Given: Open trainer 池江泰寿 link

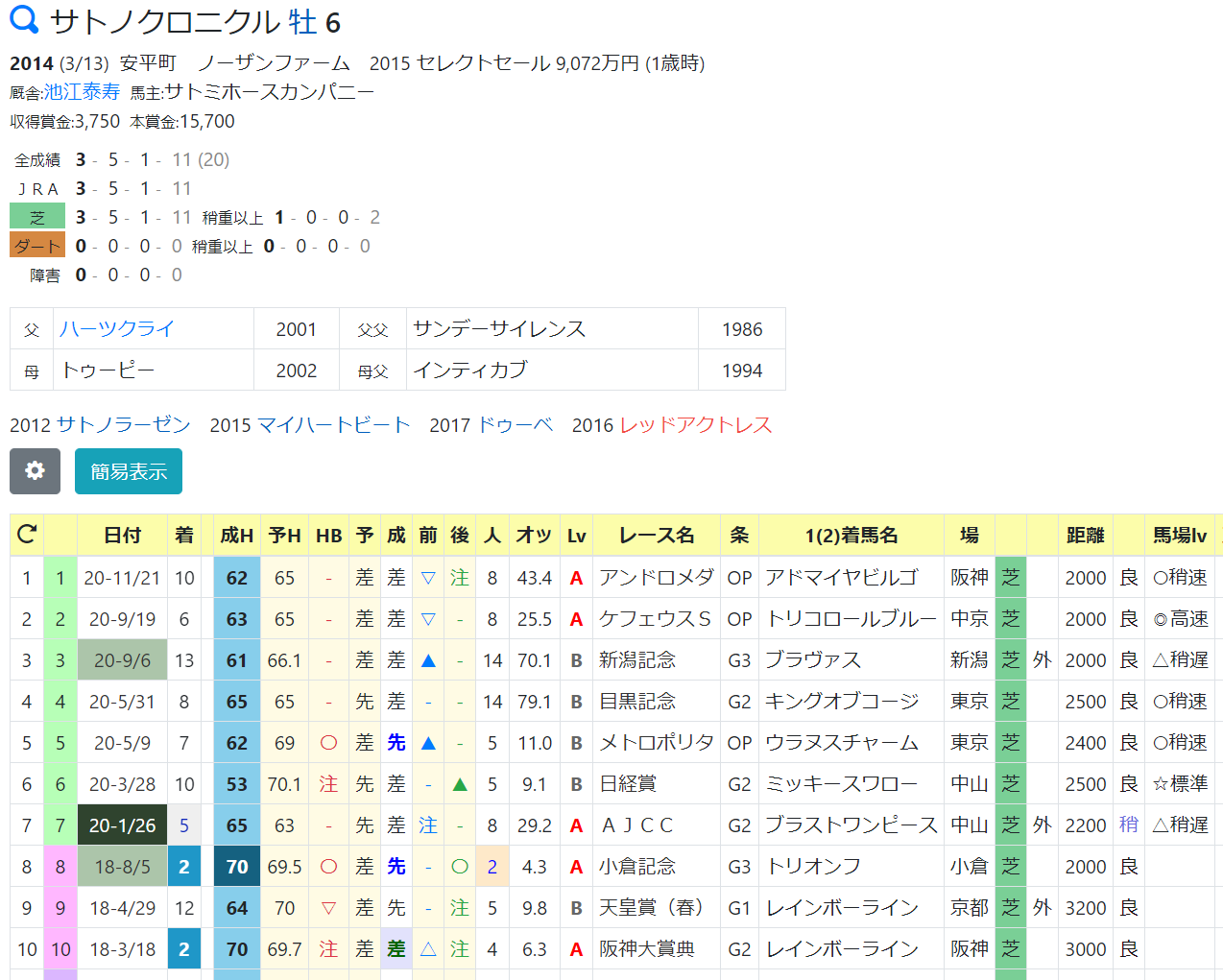Looking at the screenshot, I should pyautogui.click(x=82, y=92).
